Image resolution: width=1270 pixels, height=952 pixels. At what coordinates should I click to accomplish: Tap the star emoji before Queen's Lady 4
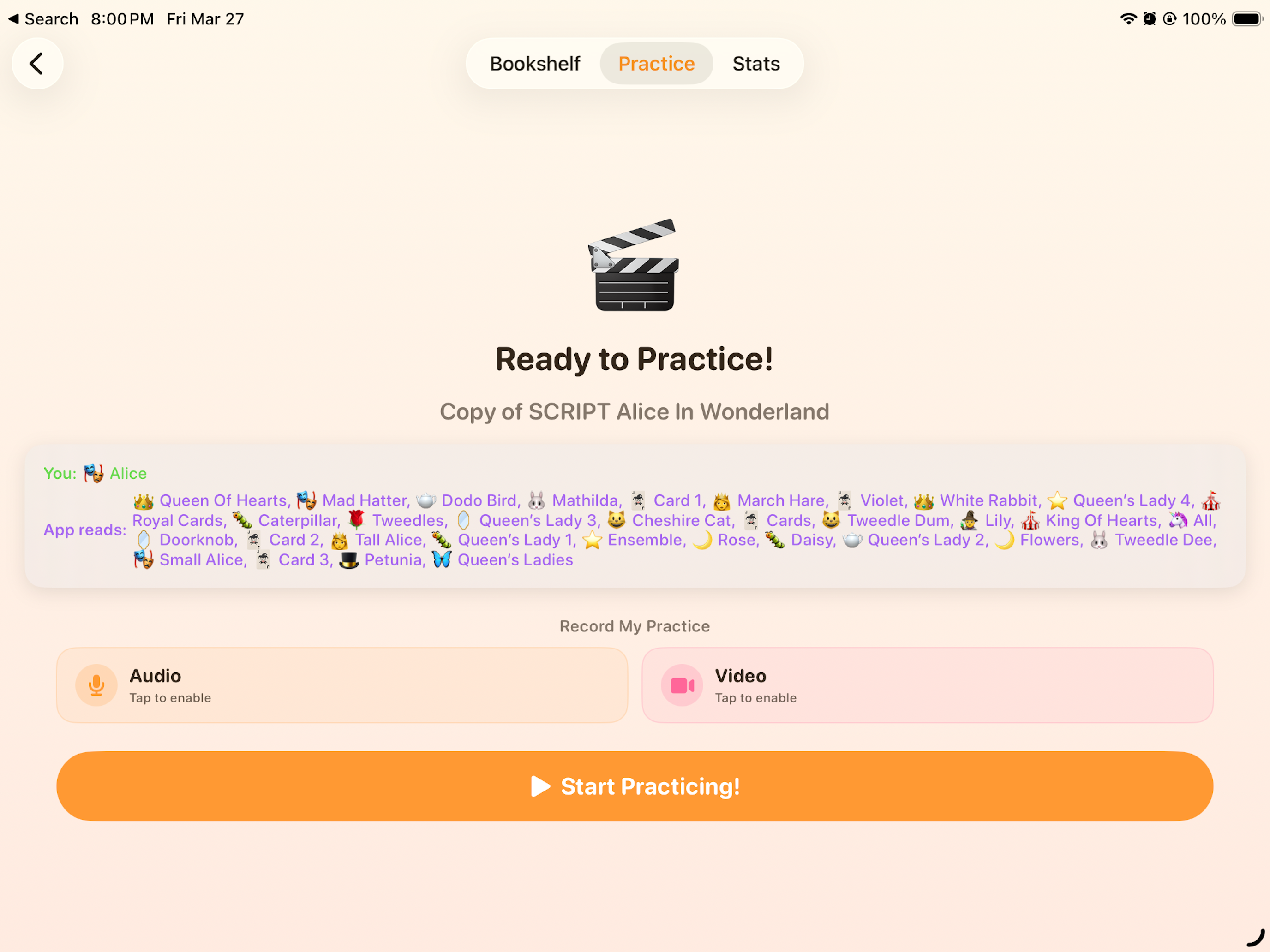tap(1057, 500)
